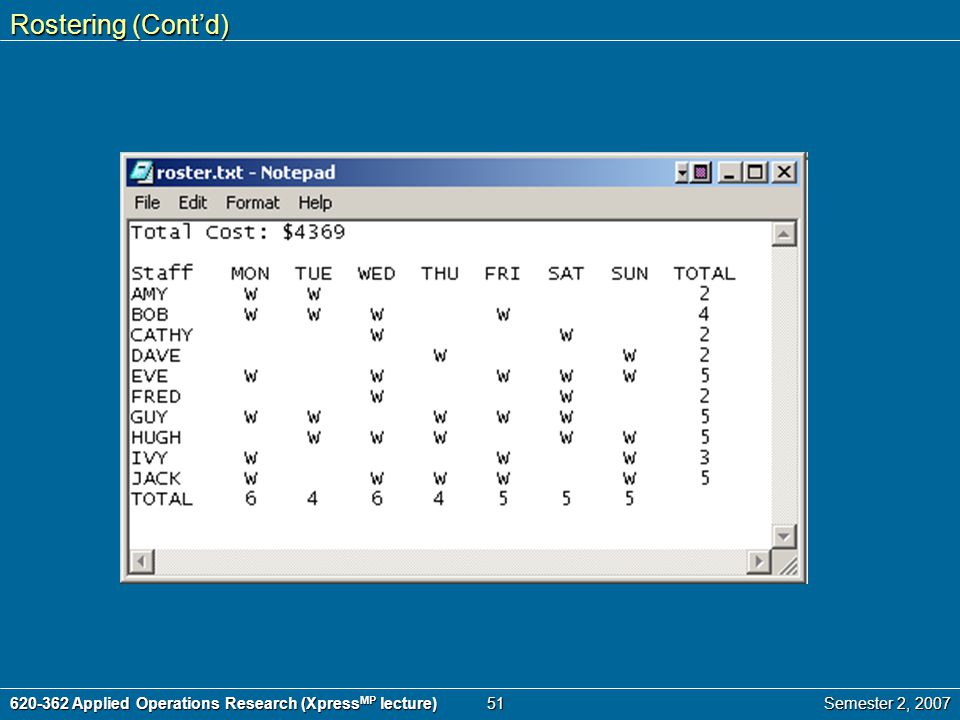The width and height of the screenshot is (960, 720).
Task: Click the Monday total 6 in bottom row
Action: click(250, 498)
